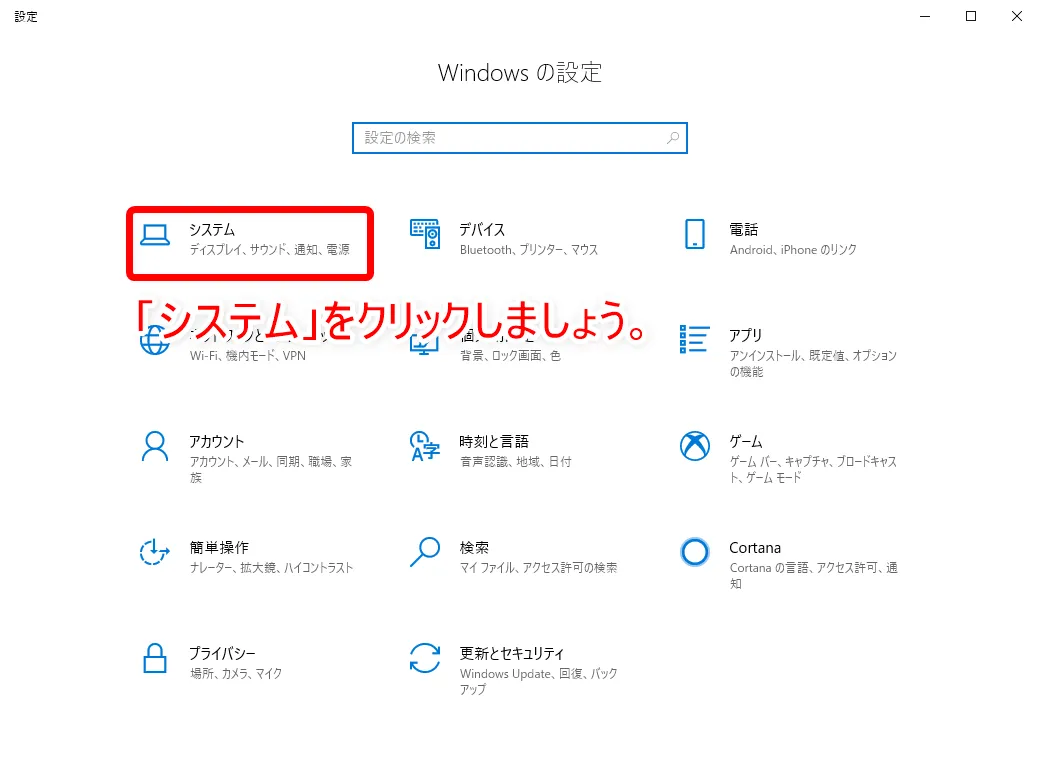The image size is (1040, 764).
Task: Click the 'Wi-Fi、機内モード、VPN' description
Action: pyautogui.click(x=247, y=355)
